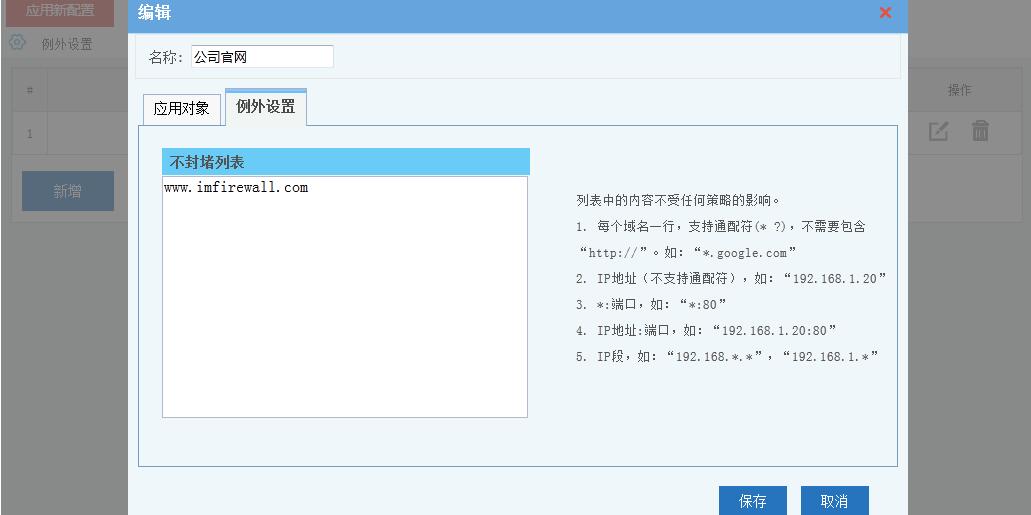The height and width of the screenshot is (515, 1031).
Task: Click the gear icon beside 例外设置
Action: 17,43
